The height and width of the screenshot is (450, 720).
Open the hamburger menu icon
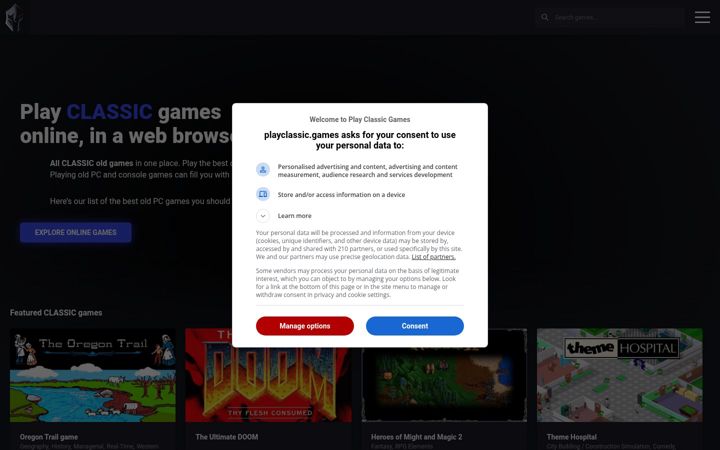click(x=702, y=17)
